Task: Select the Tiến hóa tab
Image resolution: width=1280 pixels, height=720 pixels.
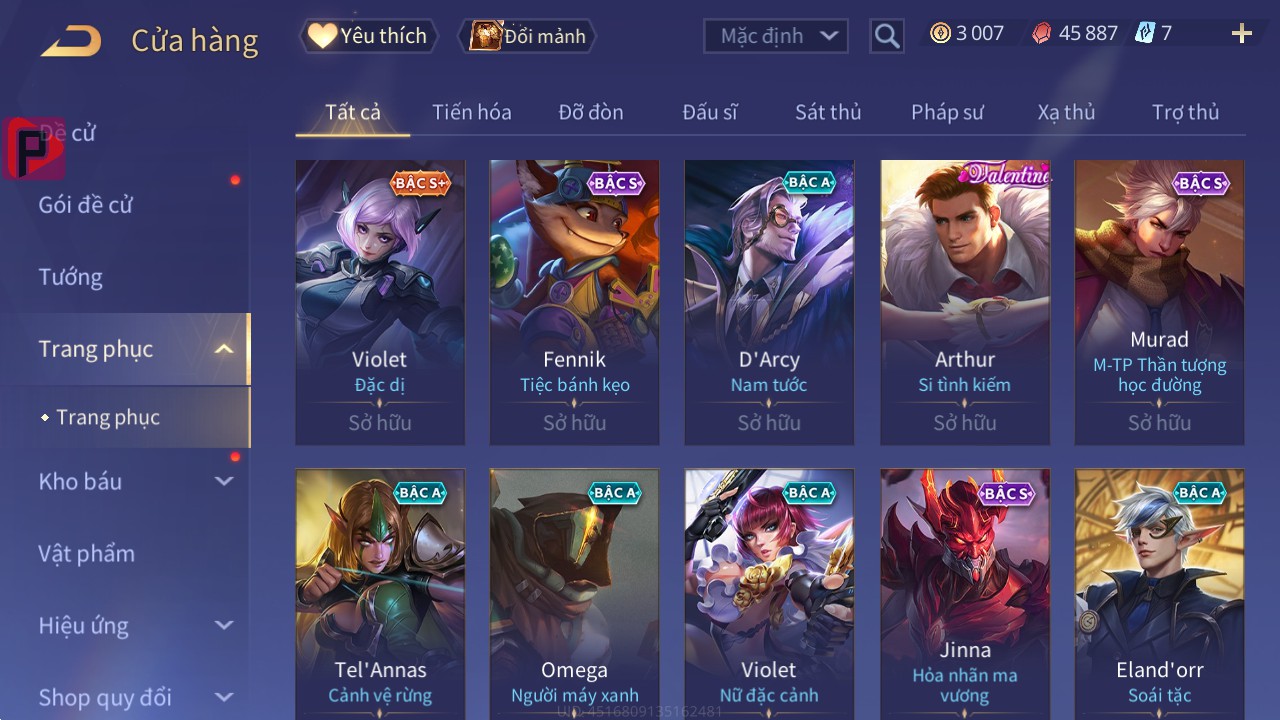Action: [x=472, y=112]
